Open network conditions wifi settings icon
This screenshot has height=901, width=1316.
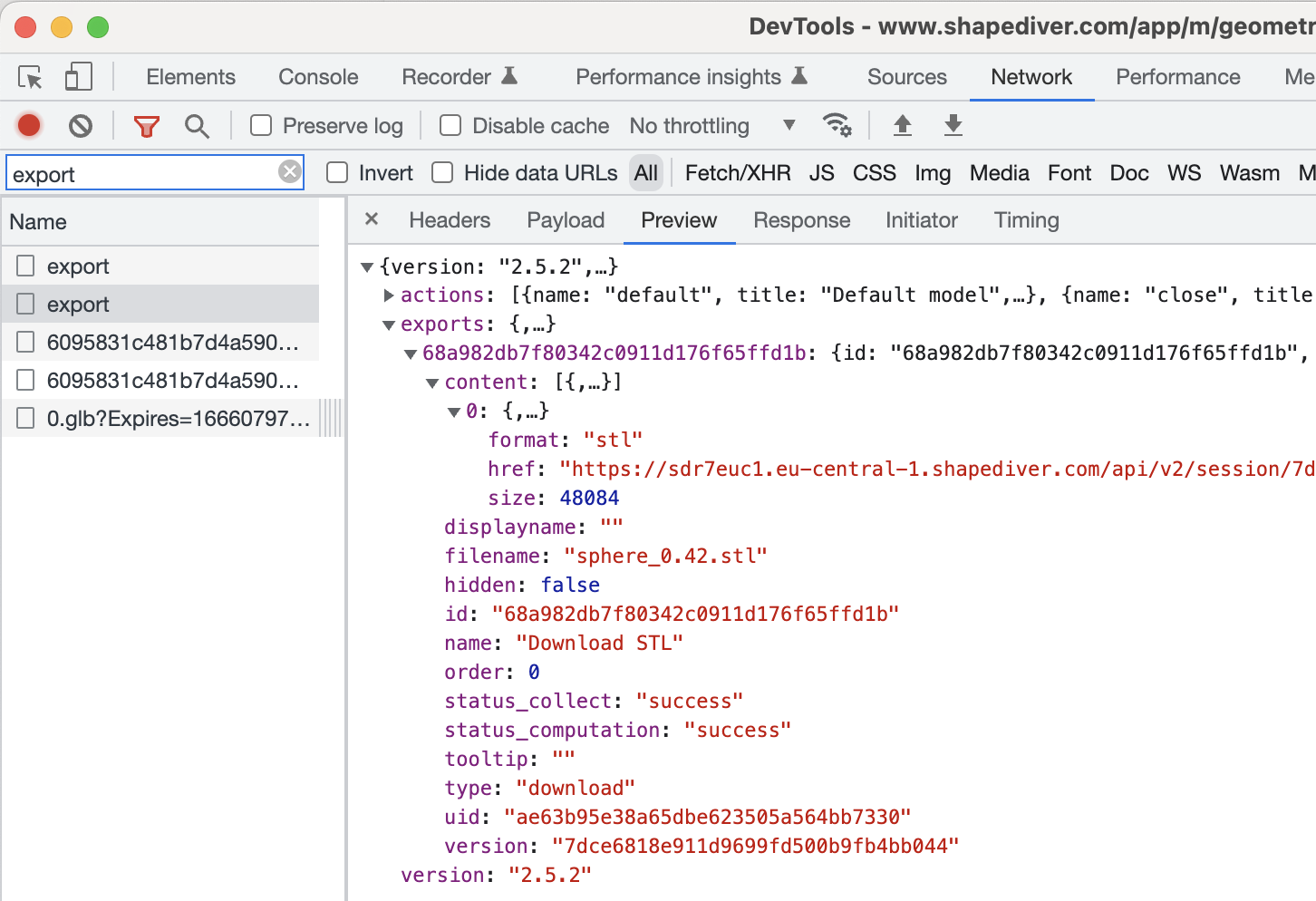(836, 125)
